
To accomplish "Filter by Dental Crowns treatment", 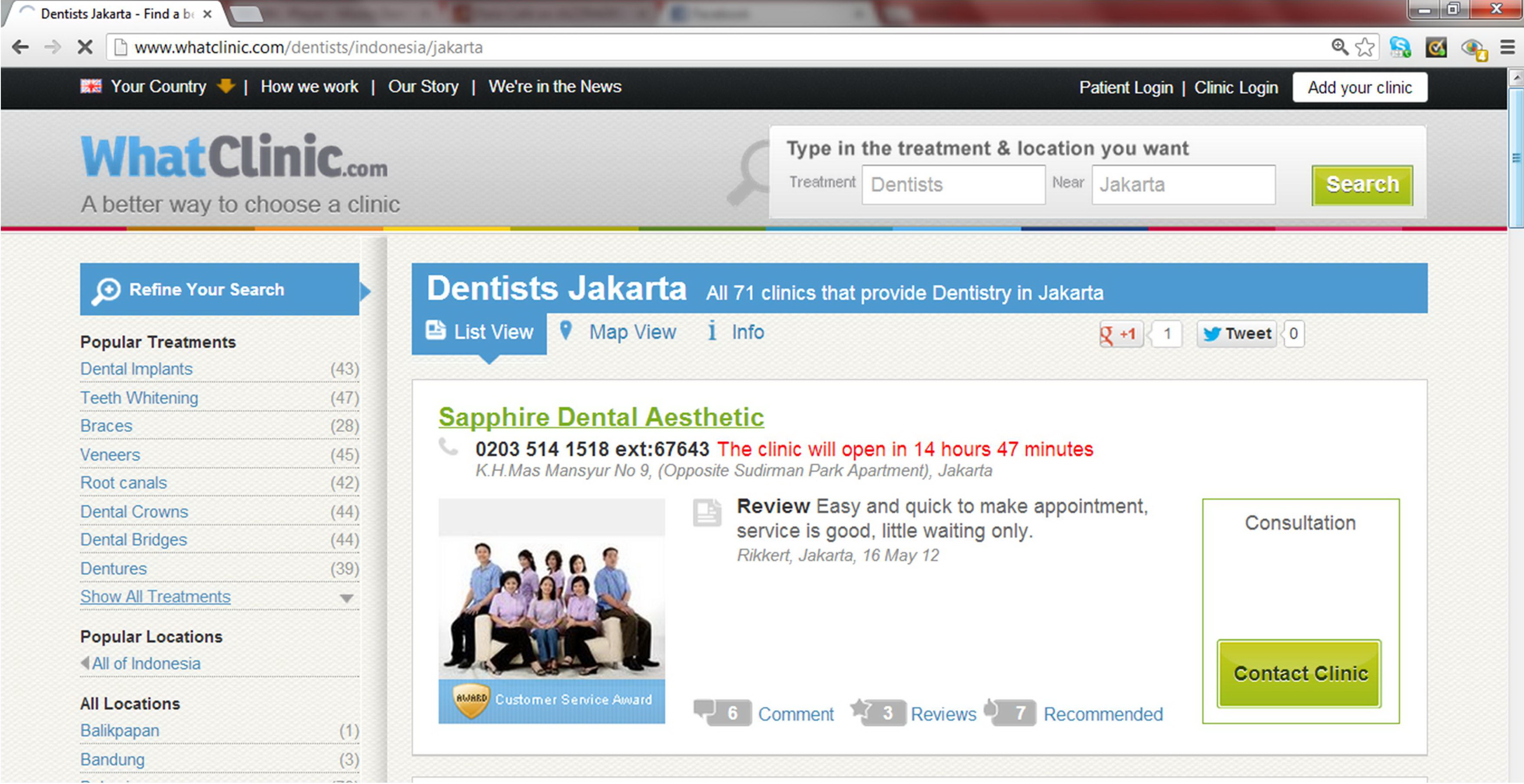I will pos(134,512).
